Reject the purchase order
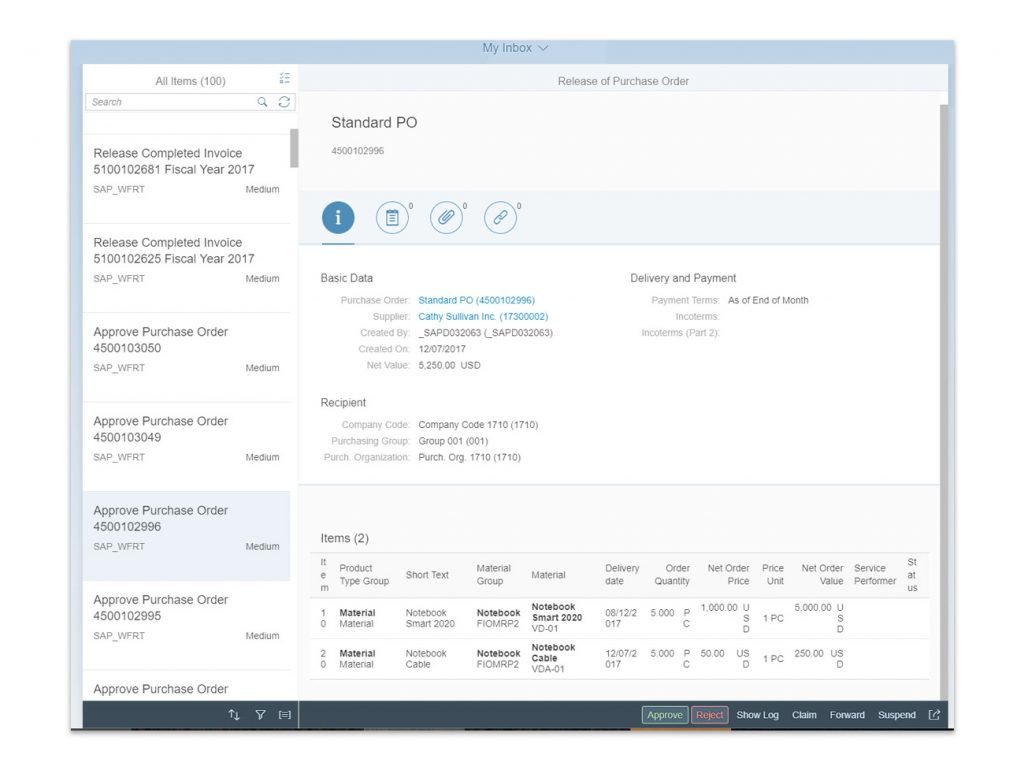The image size is (1024, 770). 709,715
